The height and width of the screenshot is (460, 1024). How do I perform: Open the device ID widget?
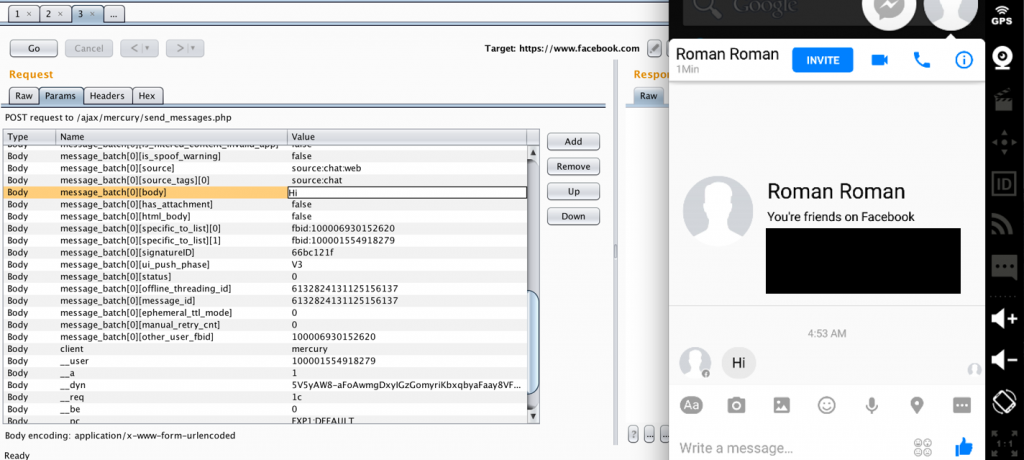pyautogui.click(x=1004, y=184)
